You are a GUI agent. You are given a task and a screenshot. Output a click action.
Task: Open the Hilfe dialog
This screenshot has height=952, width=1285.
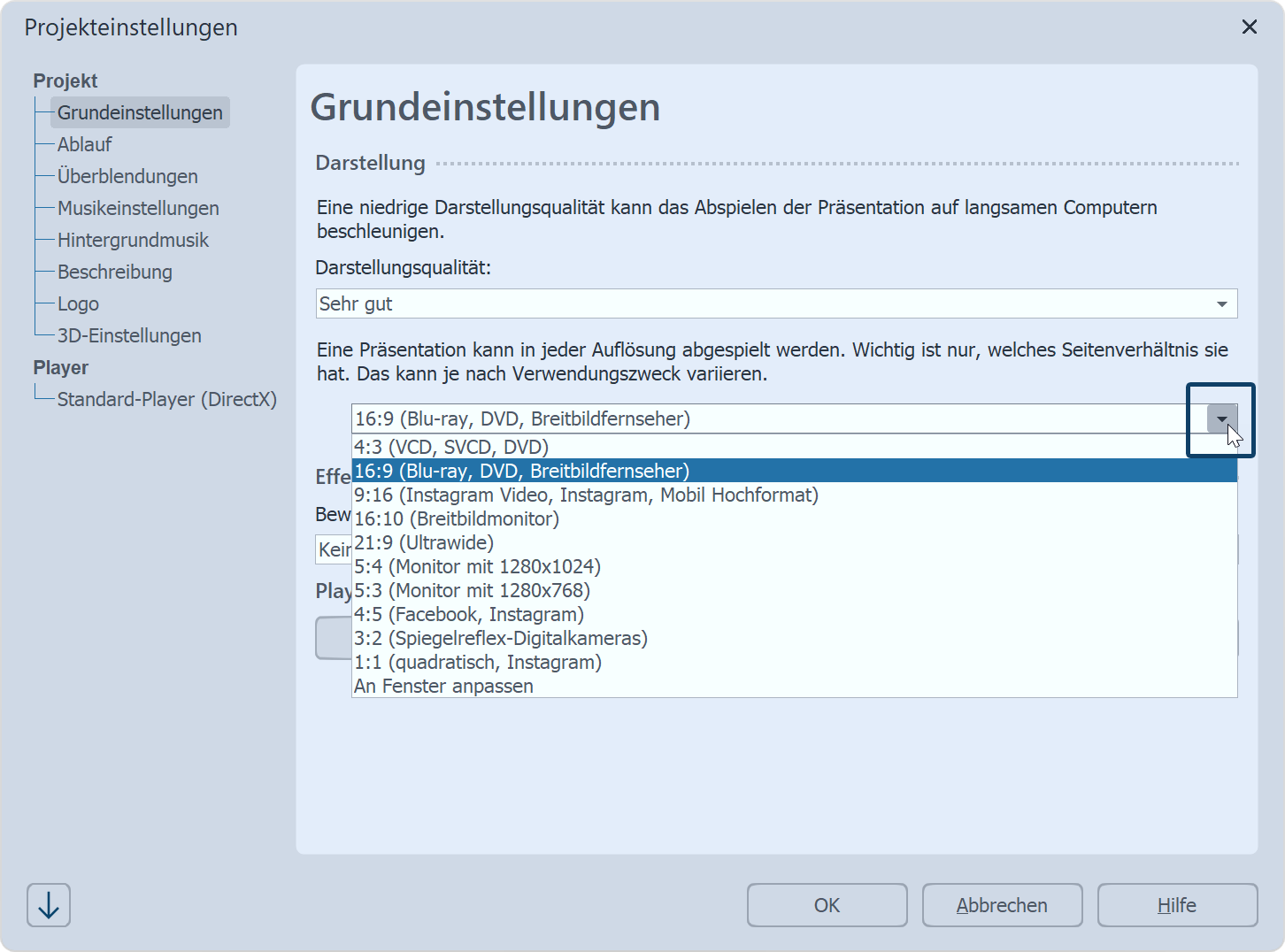[x=1176, y=905]
